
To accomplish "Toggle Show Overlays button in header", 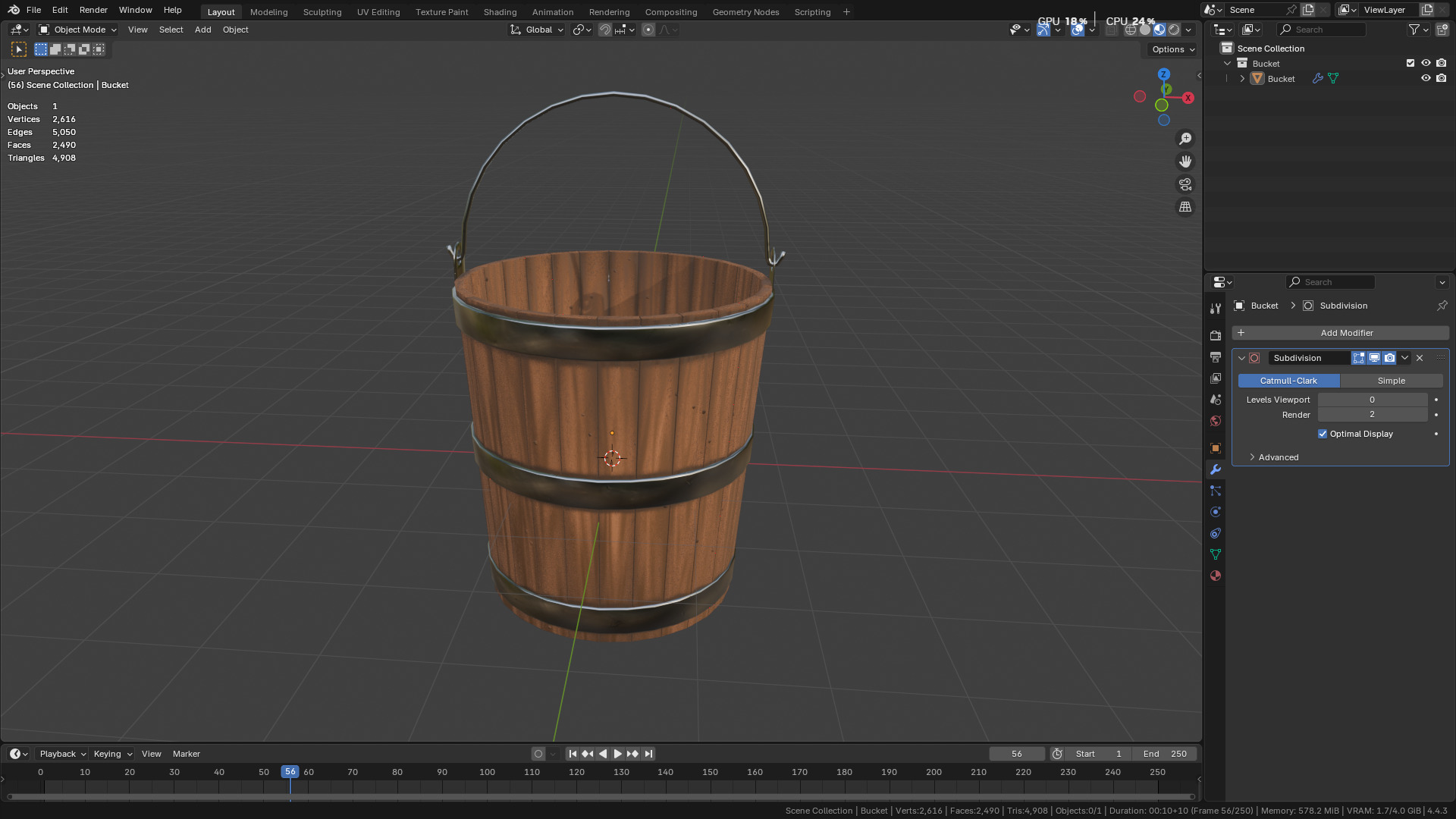I will [x=1078, y=30].
